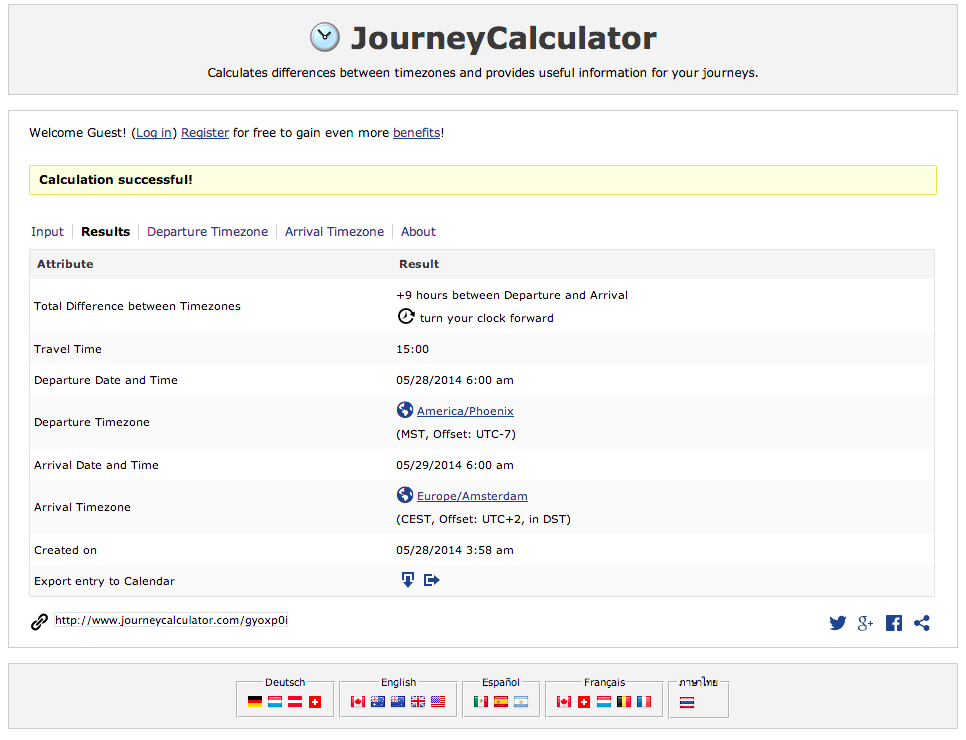Select Canadian flag under English
This screenshot has width=966, height=740.
pos(358,702)
